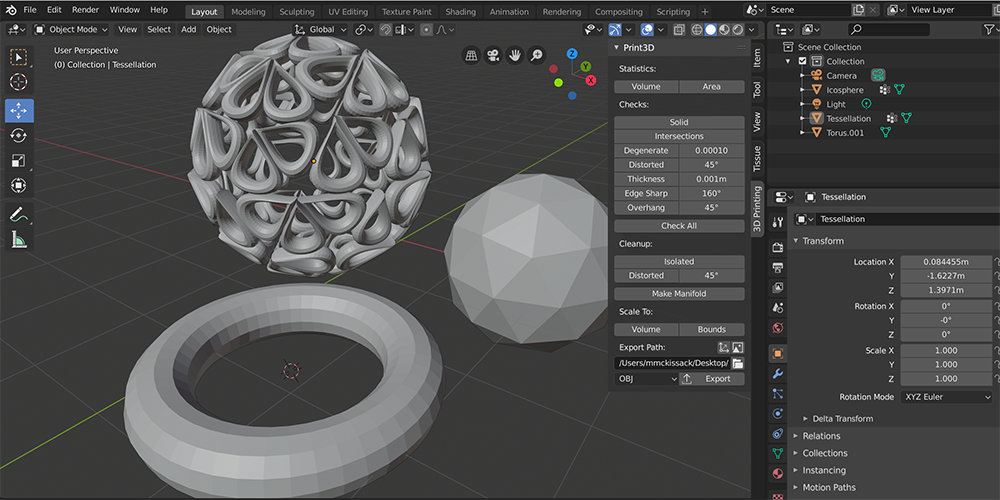Open the OBJ export format dropdown
This screenshot has width=1000, height=500.
pyautogui.click(x=646, y=379)
